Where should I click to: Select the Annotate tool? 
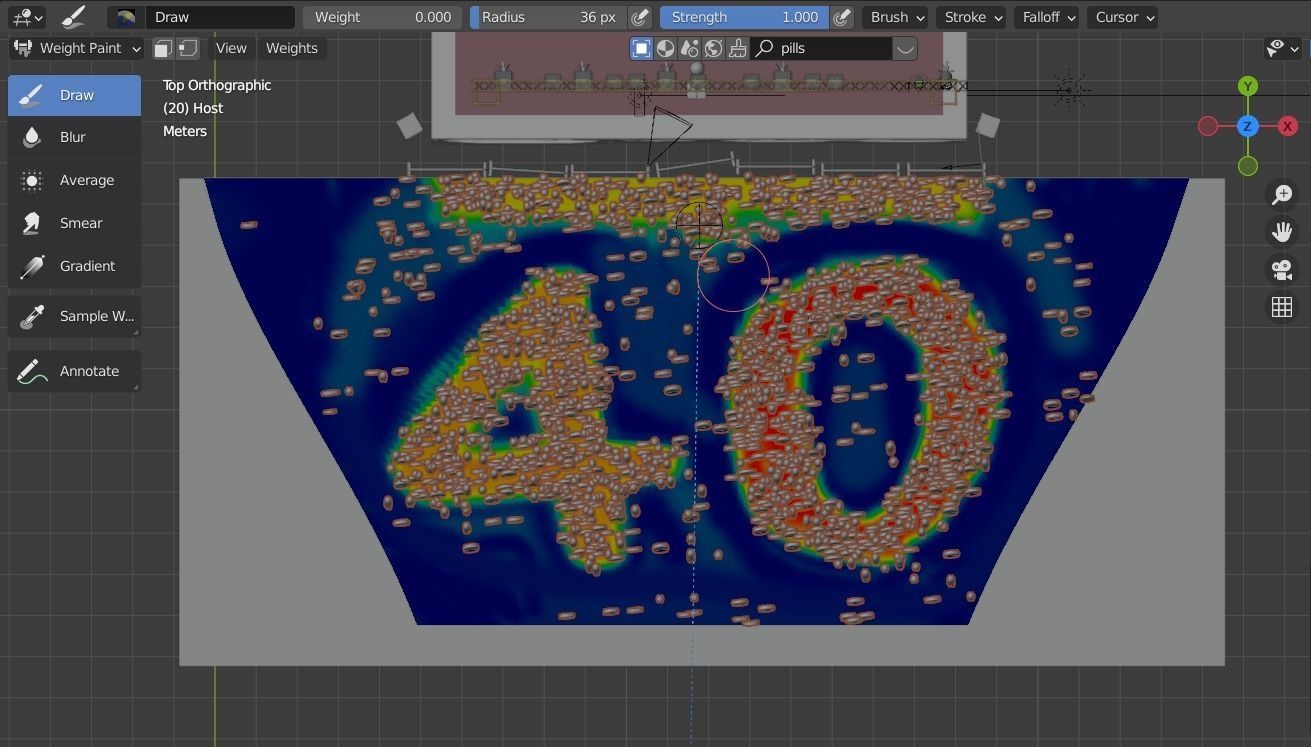coord(74,371)
